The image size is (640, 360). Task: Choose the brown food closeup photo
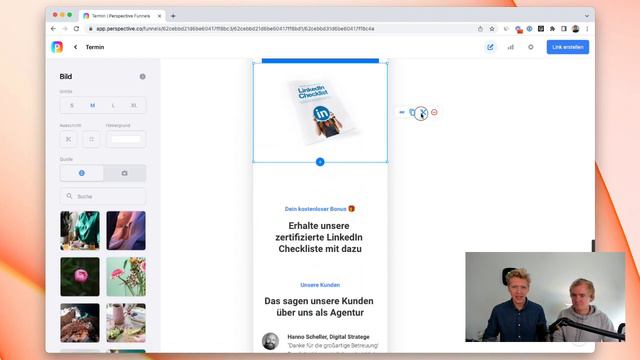[x=80, y=323]
